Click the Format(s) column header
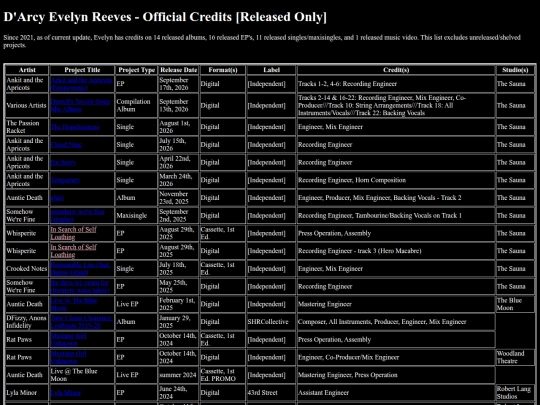This screenshot has width=540, height=405. point(223,70)
